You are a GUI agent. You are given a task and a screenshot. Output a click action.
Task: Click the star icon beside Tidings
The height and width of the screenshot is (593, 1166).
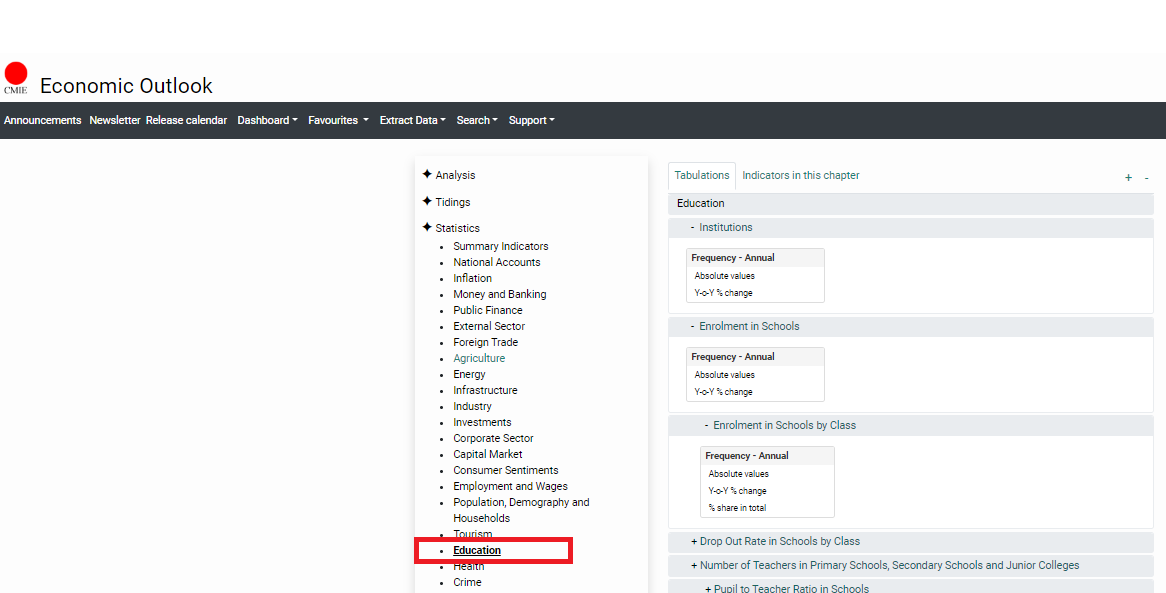pos(427,201)
